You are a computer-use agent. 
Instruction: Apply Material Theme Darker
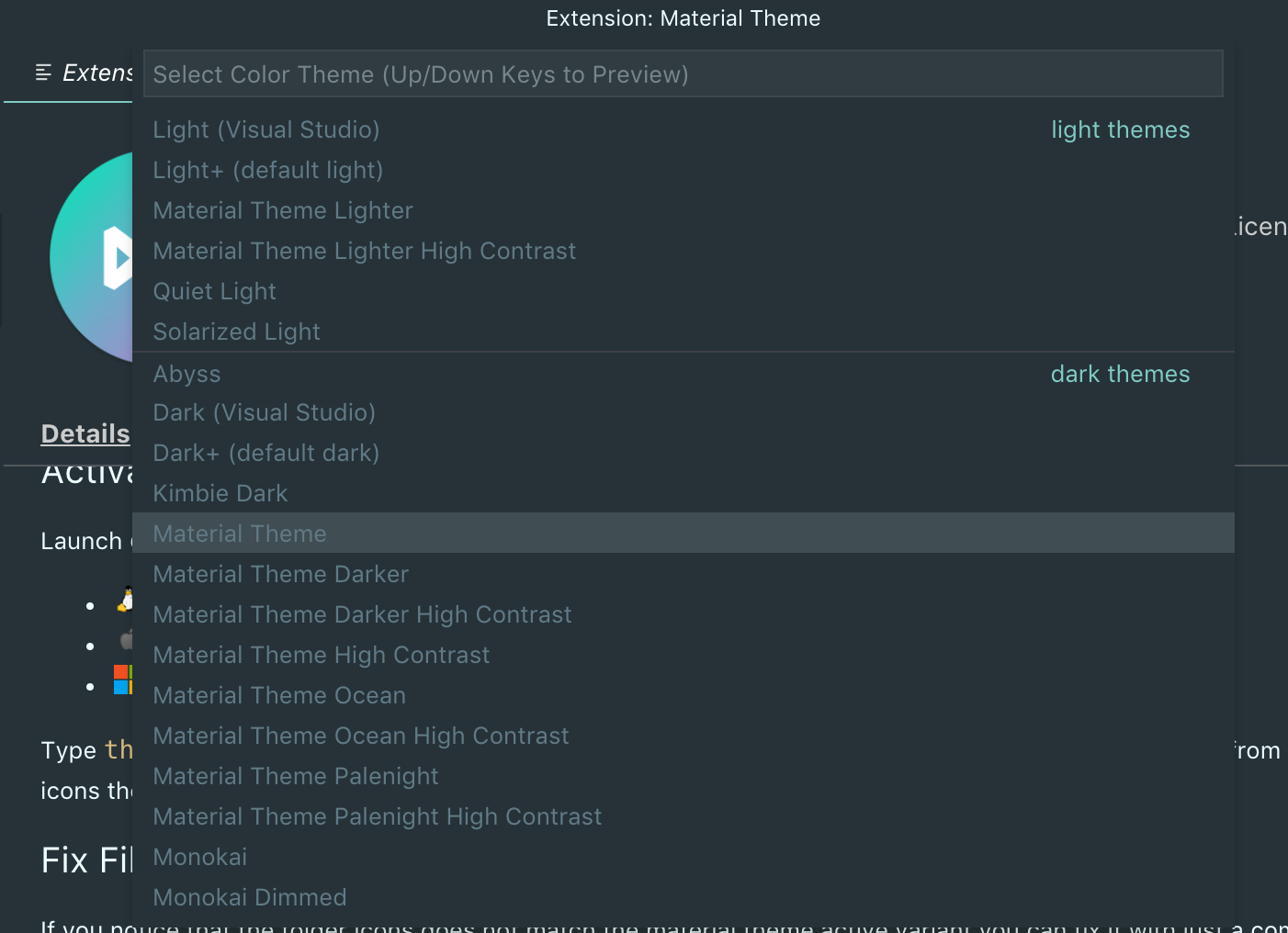pos(281,574)
